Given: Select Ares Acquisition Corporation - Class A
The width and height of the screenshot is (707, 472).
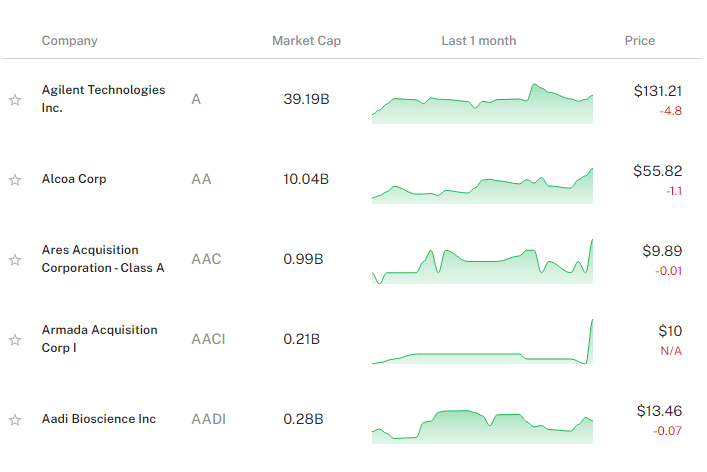Looking at the screenshot, I should click(102, 258).
